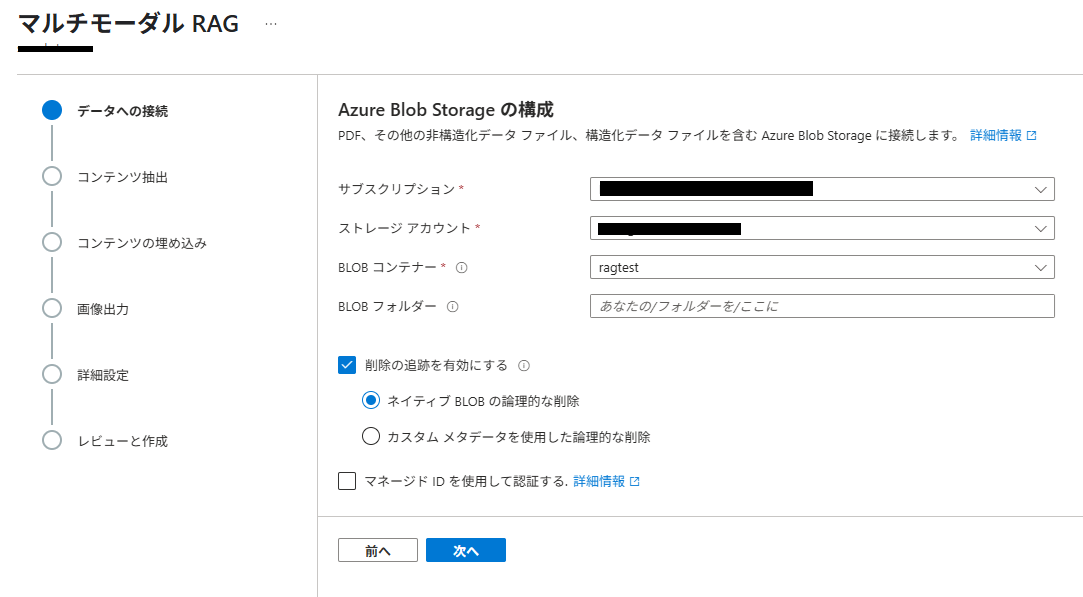1083x597 pixels.
Task: Go to the 詳細設定 step
Action: [x=103, y=375]
